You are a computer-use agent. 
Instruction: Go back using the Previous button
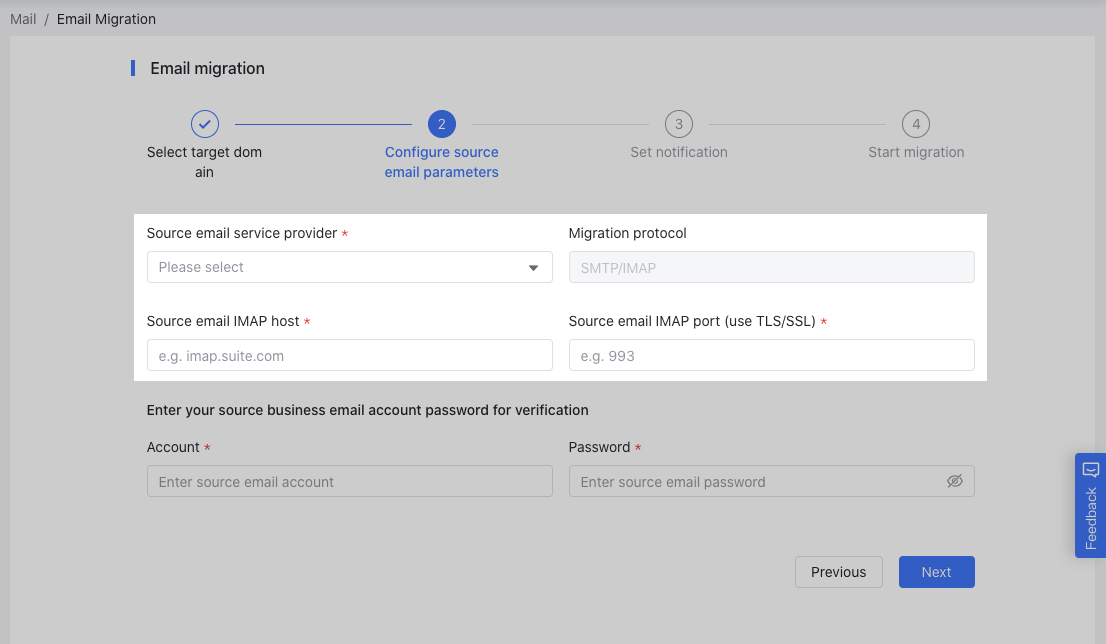[x=838, y=571]
